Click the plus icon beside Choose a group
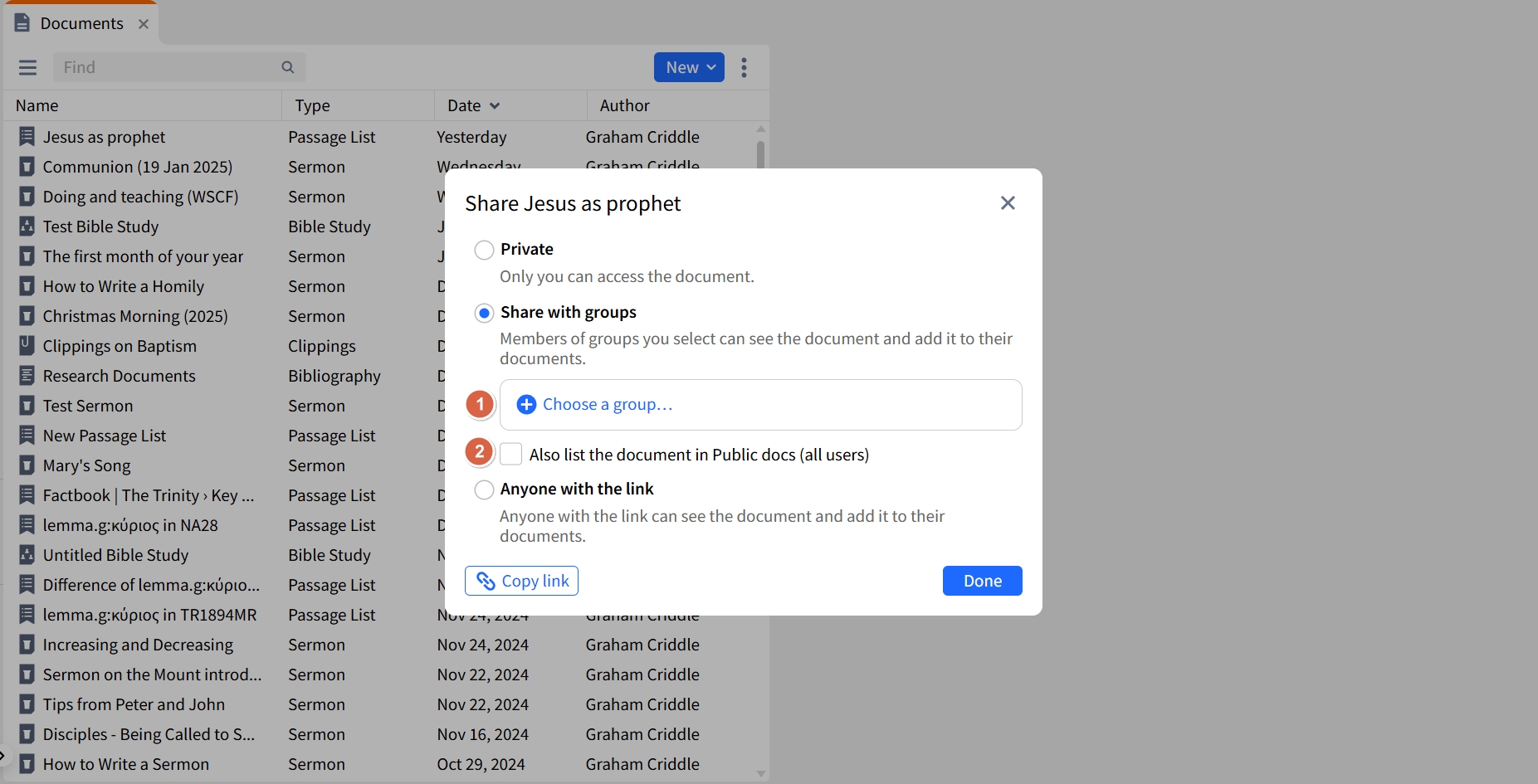1538x784 pixels. click(526, 404)
